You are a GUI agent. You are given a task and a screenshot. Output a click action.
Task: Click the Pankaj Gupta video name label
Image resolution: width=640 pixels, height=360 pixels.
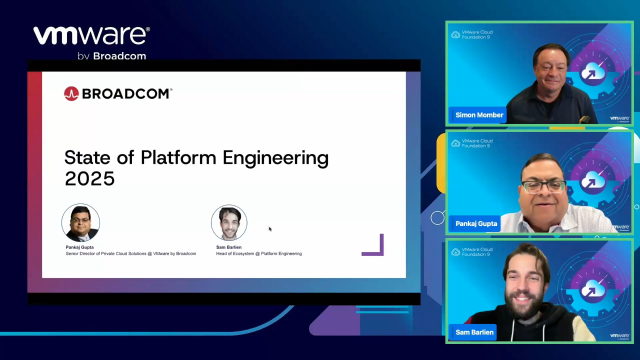tap(476, 224)
